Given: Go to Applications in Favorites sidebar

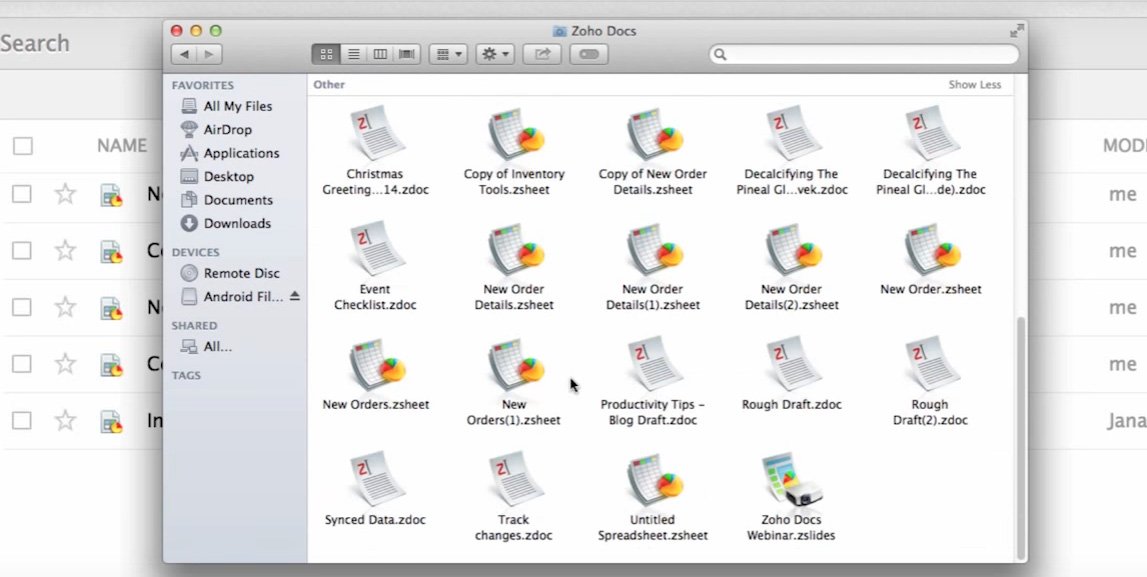Looking at the screenshot, I should 241,153.
